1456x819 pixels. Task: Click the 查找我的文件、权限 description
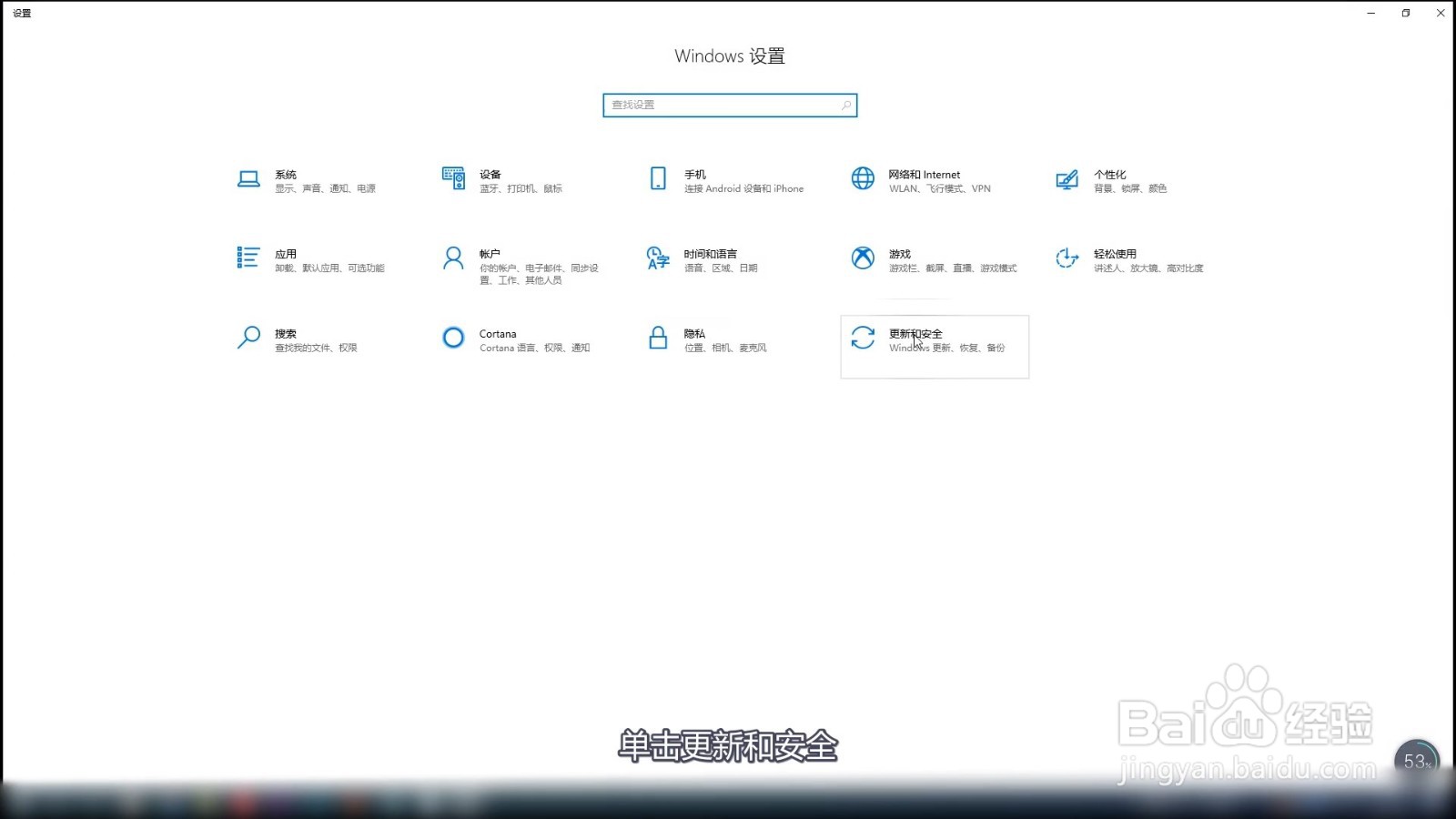(316, 349)
